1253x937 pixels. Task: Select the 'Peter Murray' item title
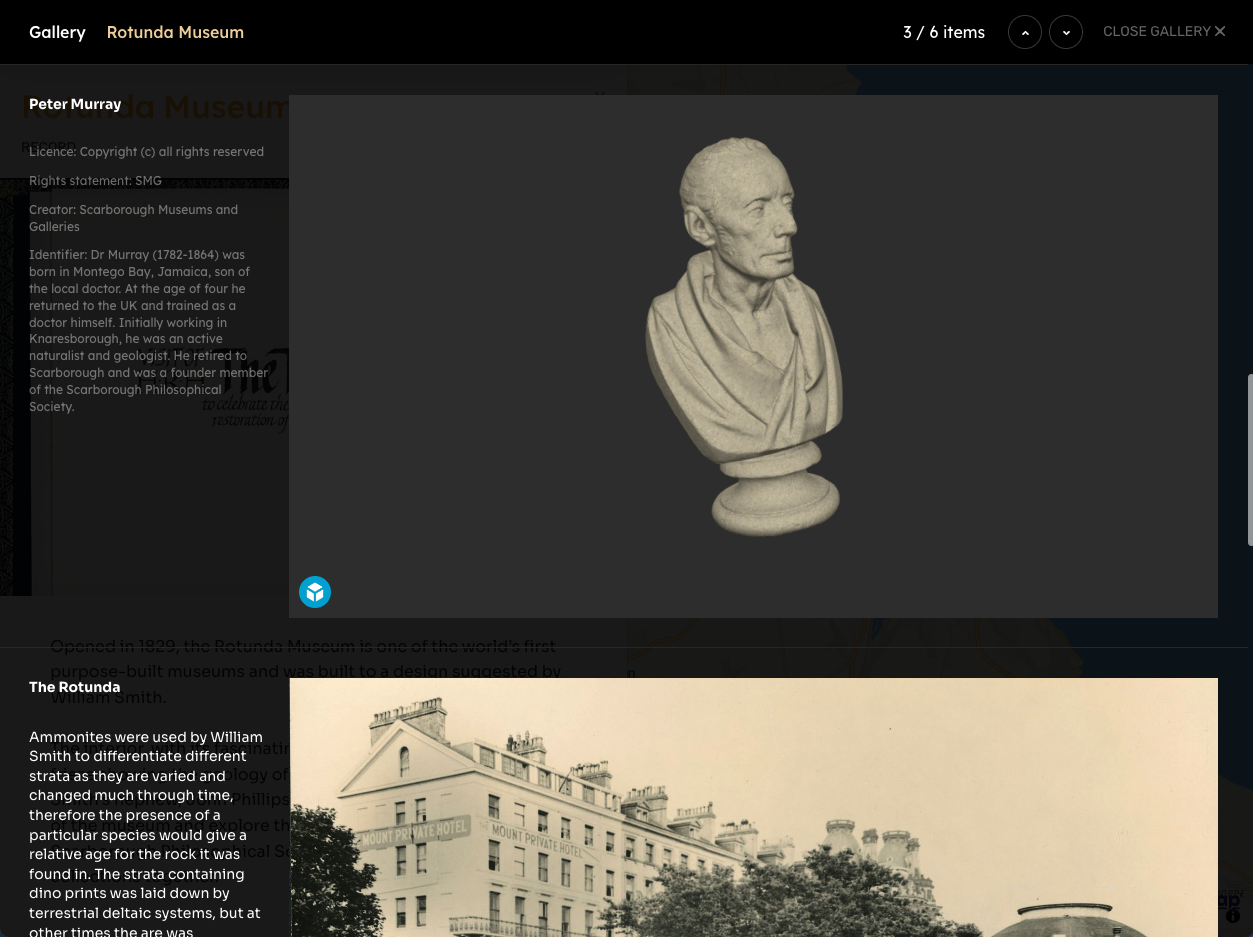75,104
